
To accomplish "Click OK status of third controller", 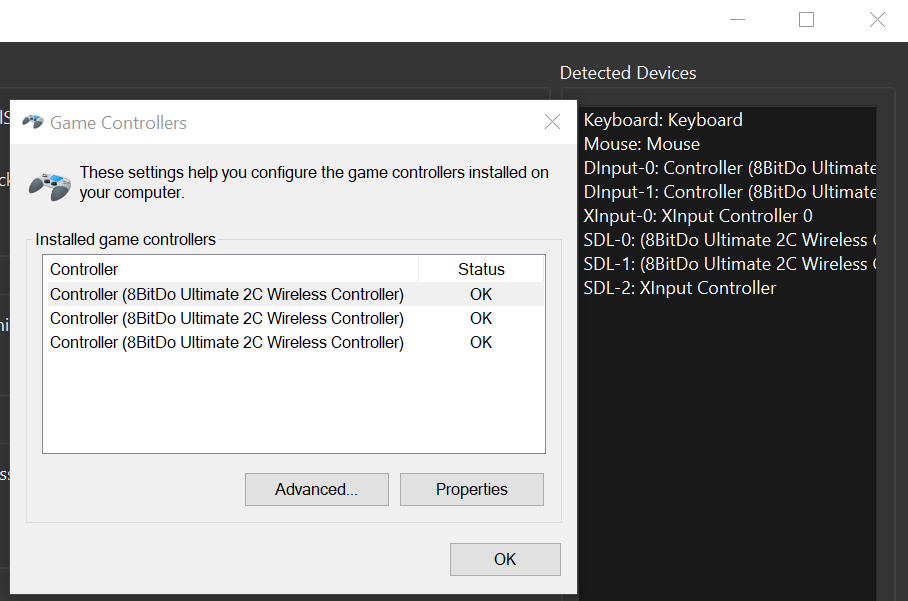I will coord(481,342).
